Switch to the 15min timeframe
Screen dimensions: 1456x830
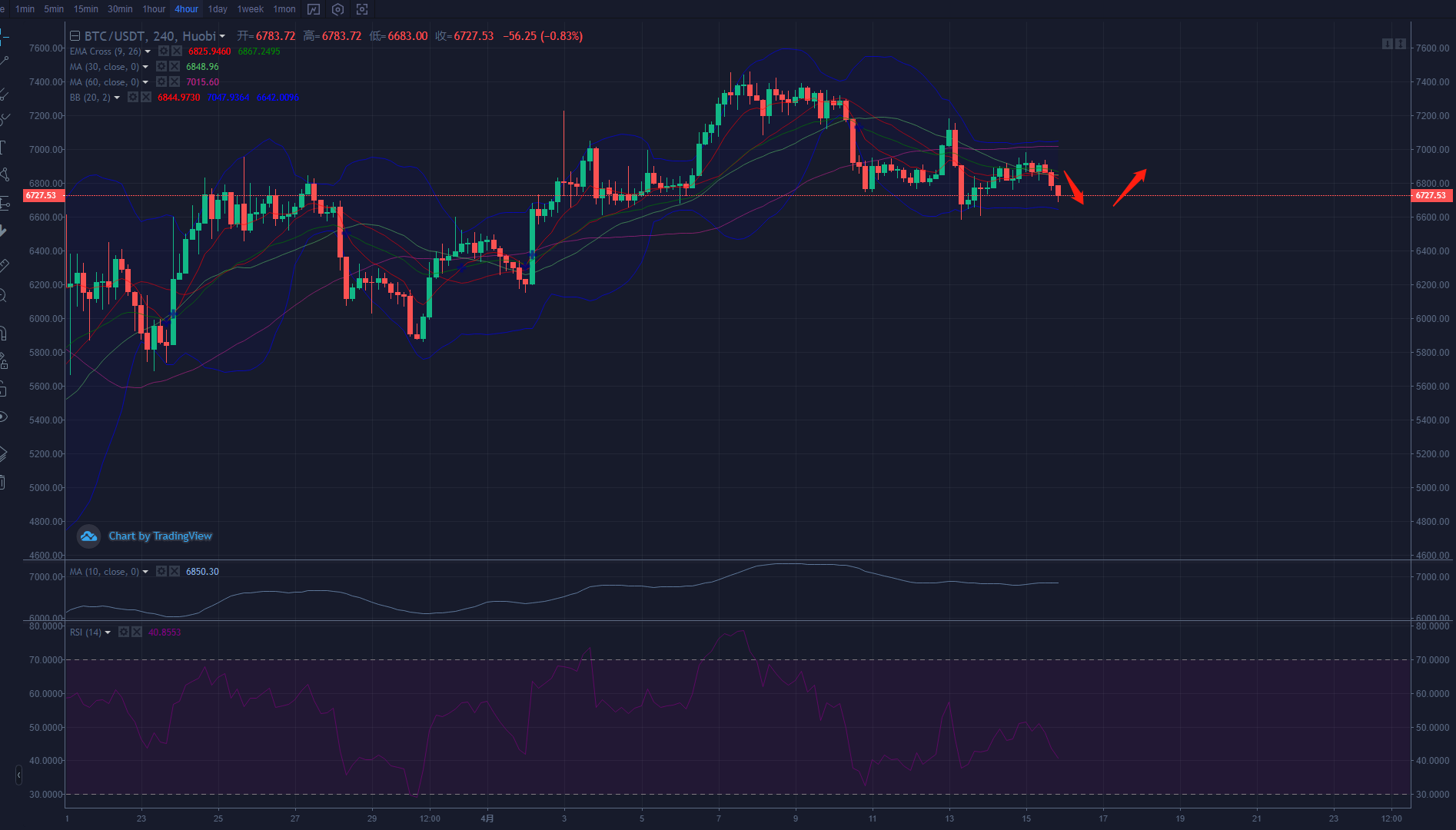click(x=86, y=9)
